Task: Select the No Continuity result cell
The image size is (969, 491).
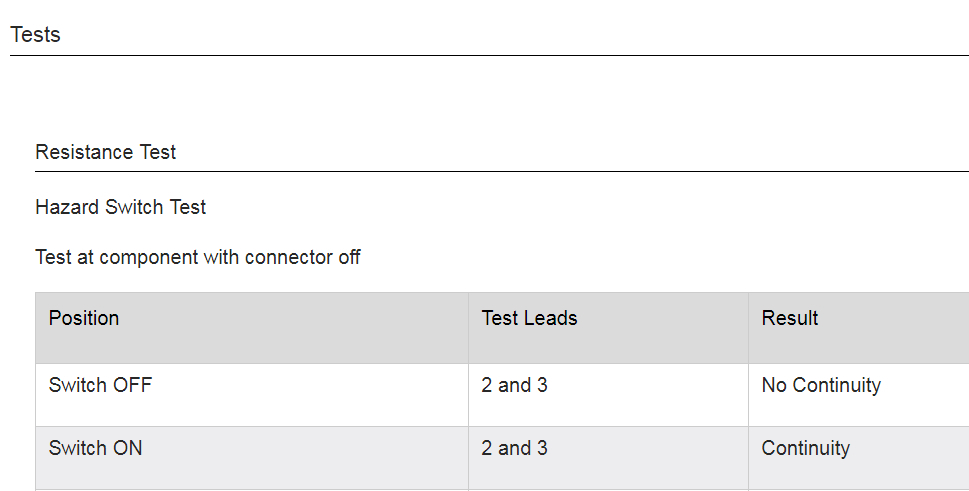Action: point(821,386)
